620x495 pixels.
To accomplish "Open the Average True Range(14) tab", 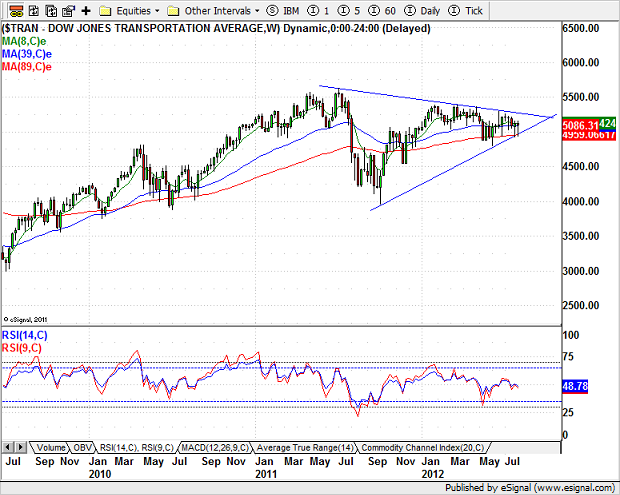I will [305, 448].
